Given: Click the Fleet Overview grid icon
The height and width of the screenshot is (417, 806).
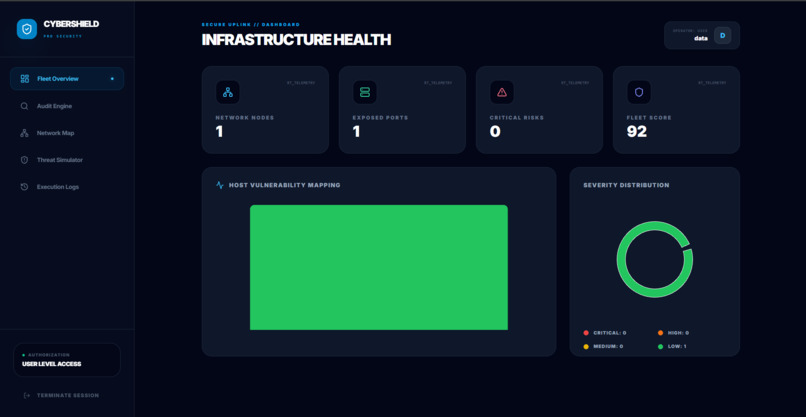Looking at the screenshot, I should [x=24, y=79].
